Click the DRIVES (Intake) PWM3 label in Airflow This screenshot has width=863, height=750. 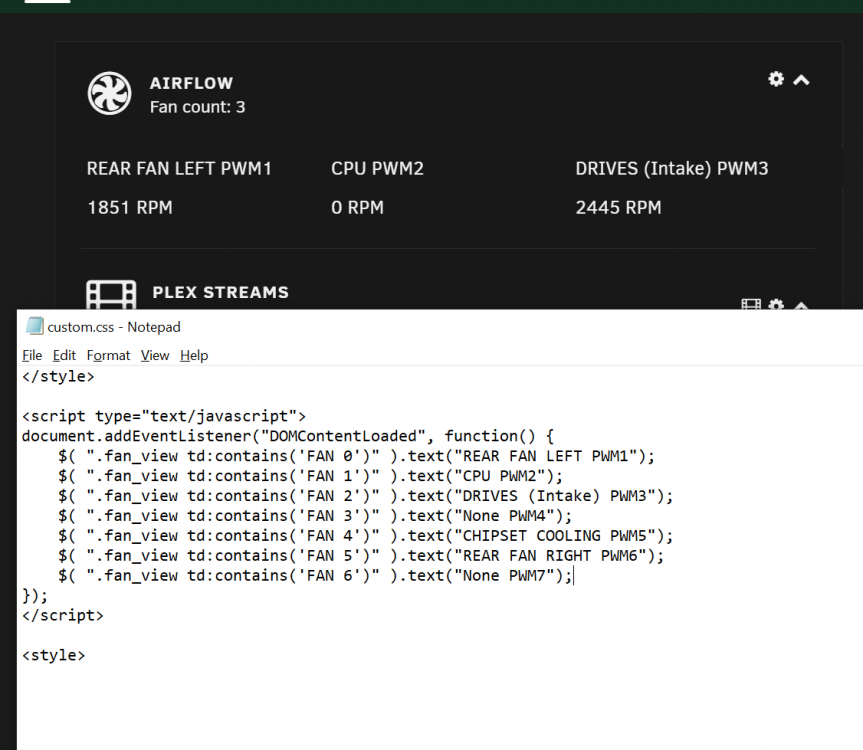click(x=672, y=168)
